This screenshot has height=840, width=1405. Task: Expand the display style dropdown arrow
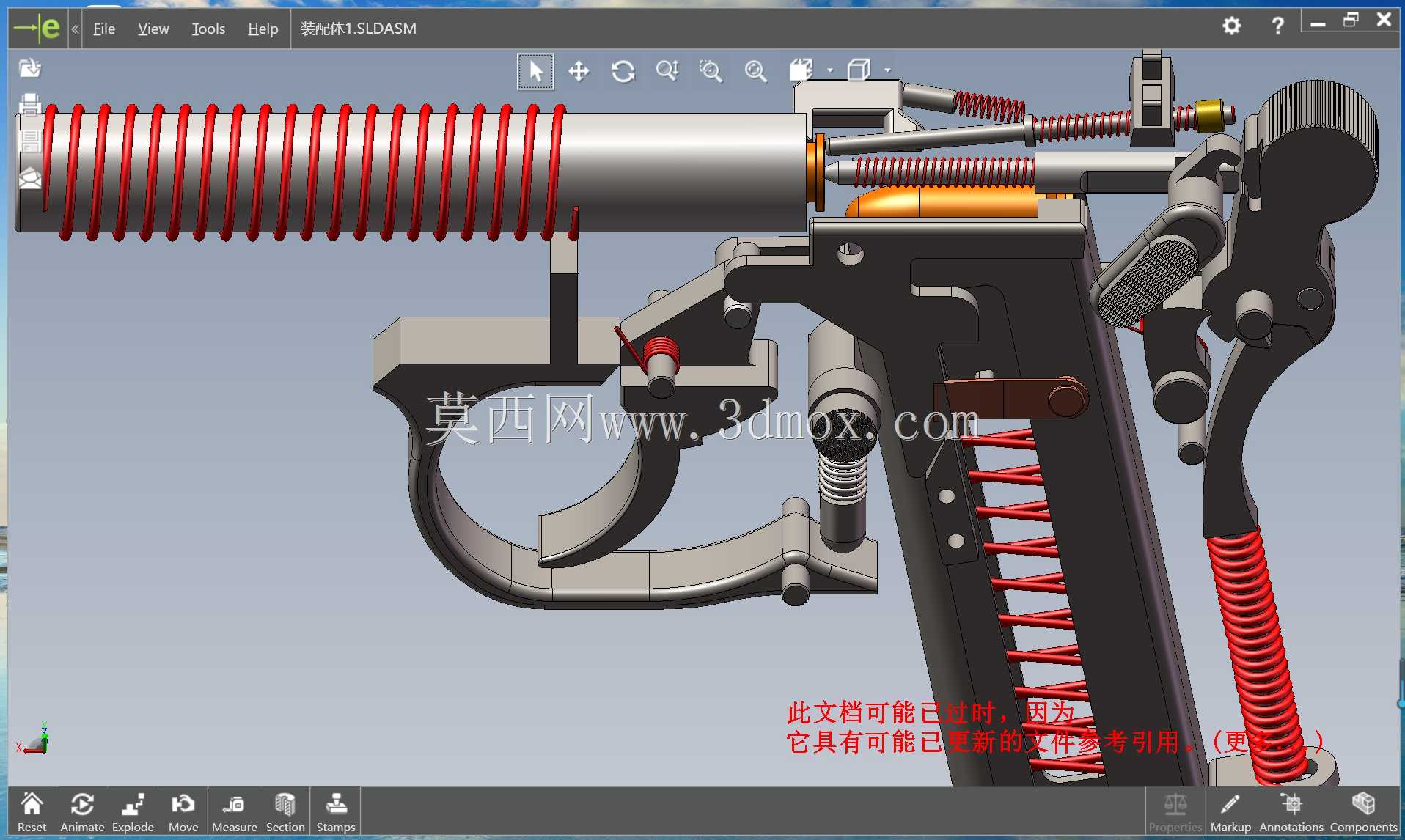point(887,70)
